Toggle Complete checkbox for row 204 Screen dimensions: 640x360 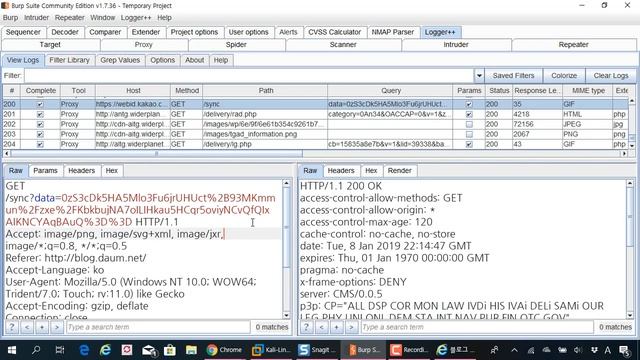(40, 144)
